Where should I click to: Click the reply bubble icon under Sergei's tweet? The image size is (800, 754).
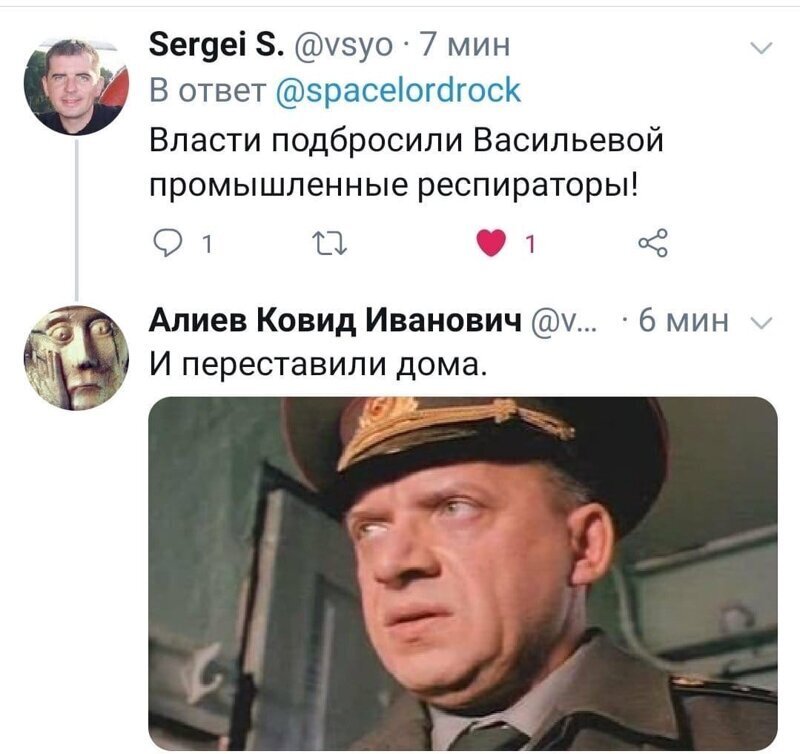coord(166,244)
